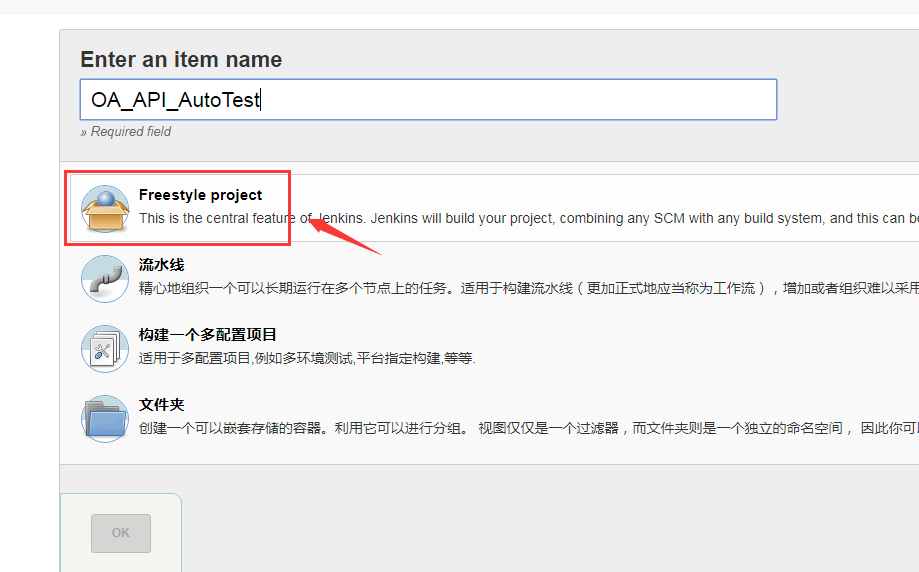
Task: Click the Freestyle project description text
Action: 529,218
